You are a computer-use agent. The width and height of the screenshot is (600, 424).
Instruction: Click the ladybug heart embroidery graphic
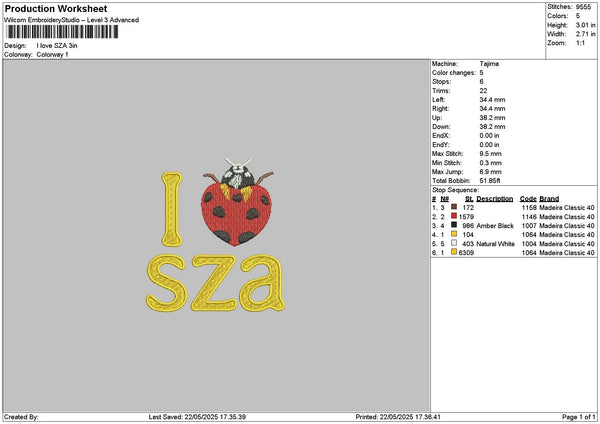point(237,202)
